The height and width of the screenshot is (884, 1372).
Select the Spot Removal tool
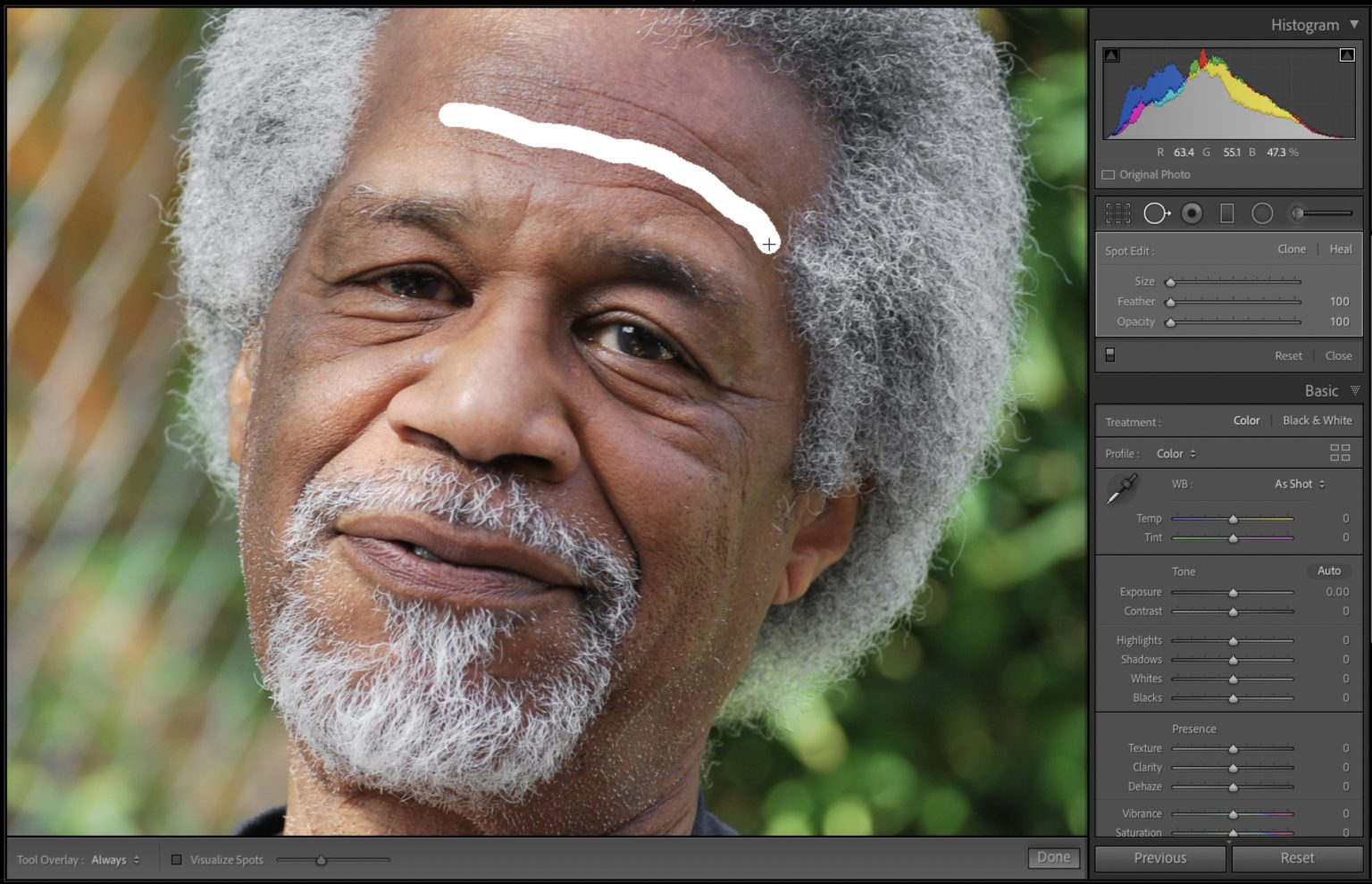pos(1158,213)
